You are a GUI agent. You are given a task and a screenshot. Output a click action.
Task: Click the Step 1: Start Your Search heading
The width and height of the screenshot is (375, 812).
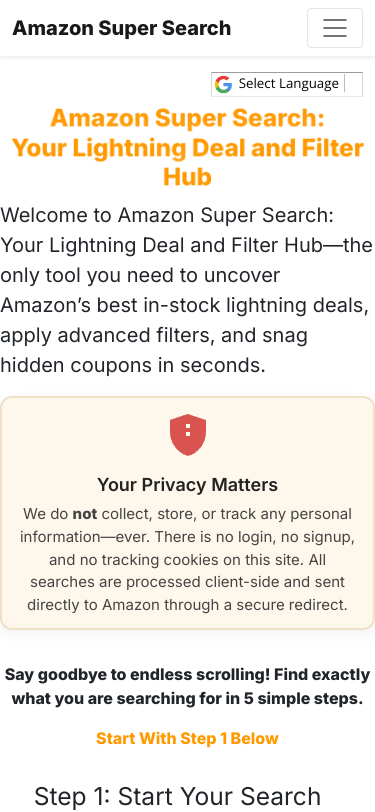(x=178, y=796)
